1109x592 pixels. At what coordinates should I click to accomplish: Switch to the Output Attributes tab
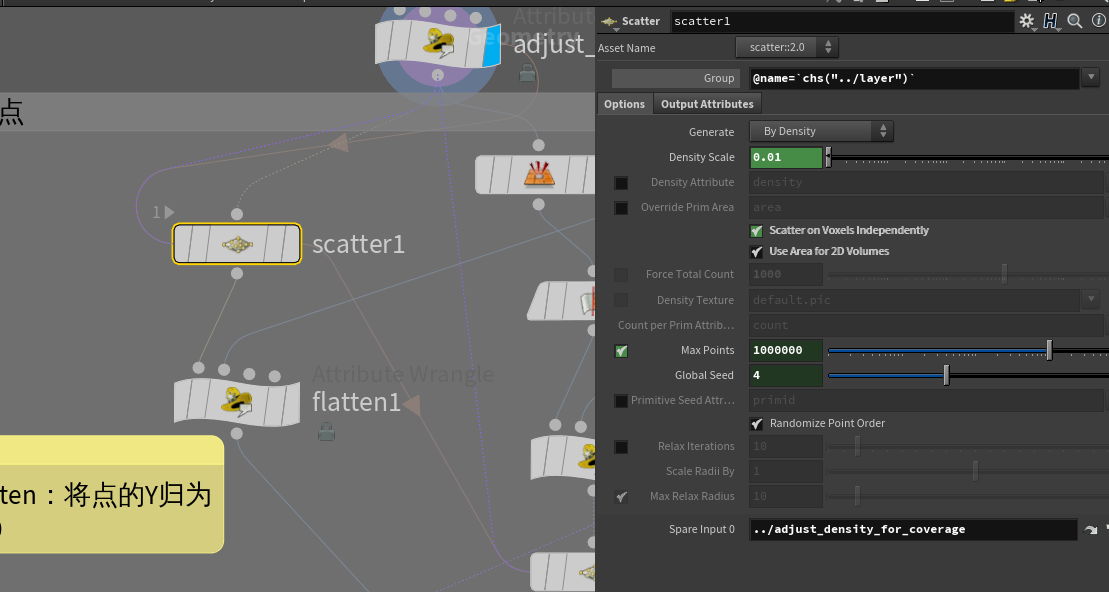707,104
